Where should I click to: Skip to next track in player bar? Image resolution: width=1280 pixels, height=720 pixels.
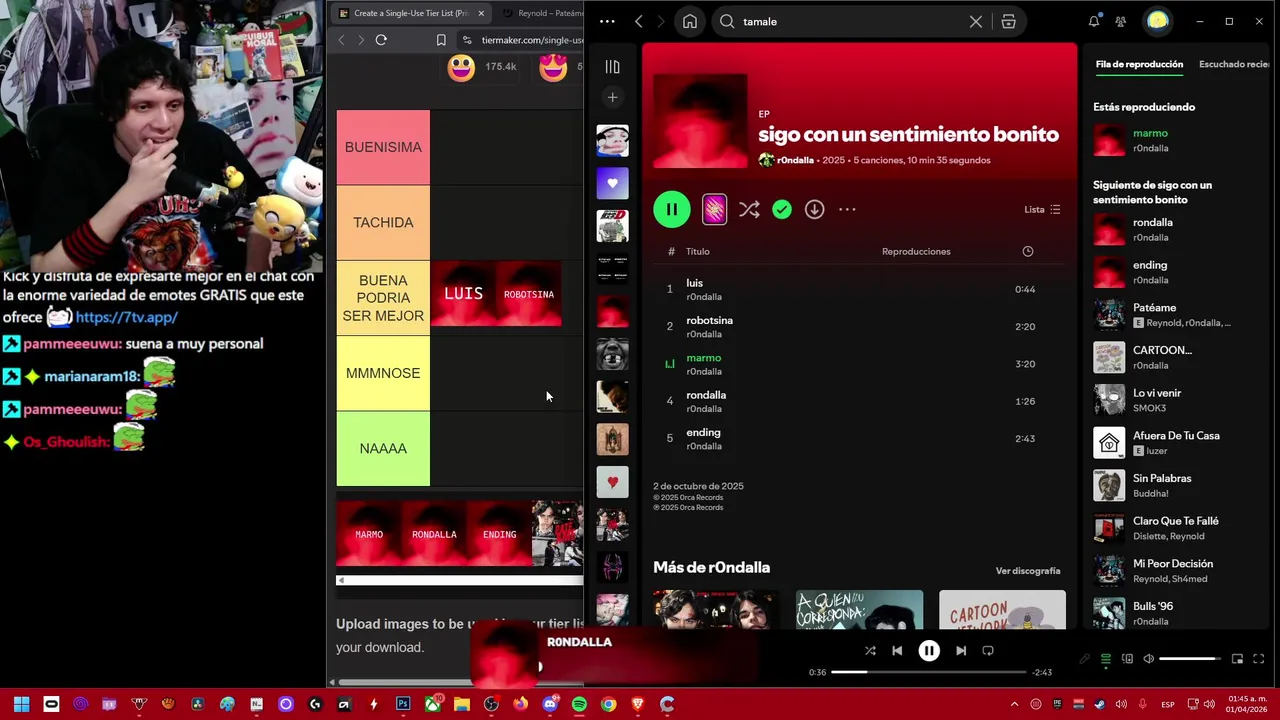coord(961,651)
